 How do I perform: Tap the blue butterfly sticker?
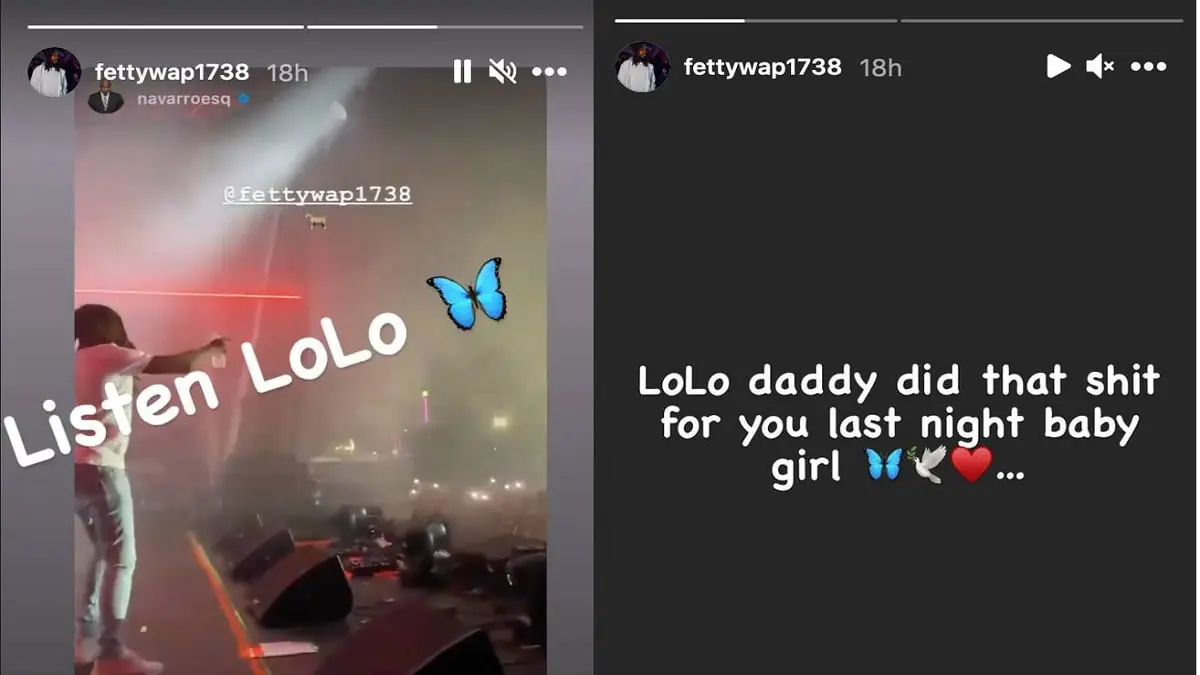click(x=467, y=293)
